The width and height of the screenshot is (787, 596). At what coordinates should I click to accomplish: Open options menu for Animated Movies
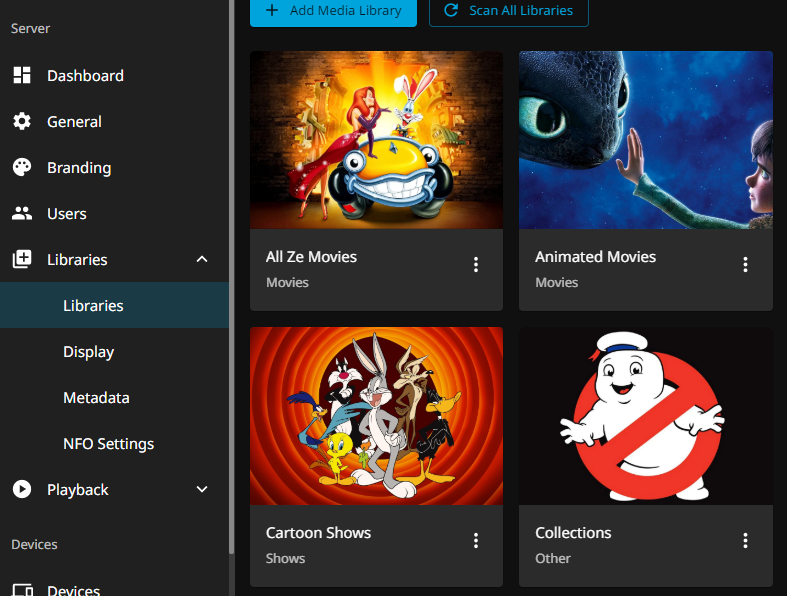click(x=745, y=265)
